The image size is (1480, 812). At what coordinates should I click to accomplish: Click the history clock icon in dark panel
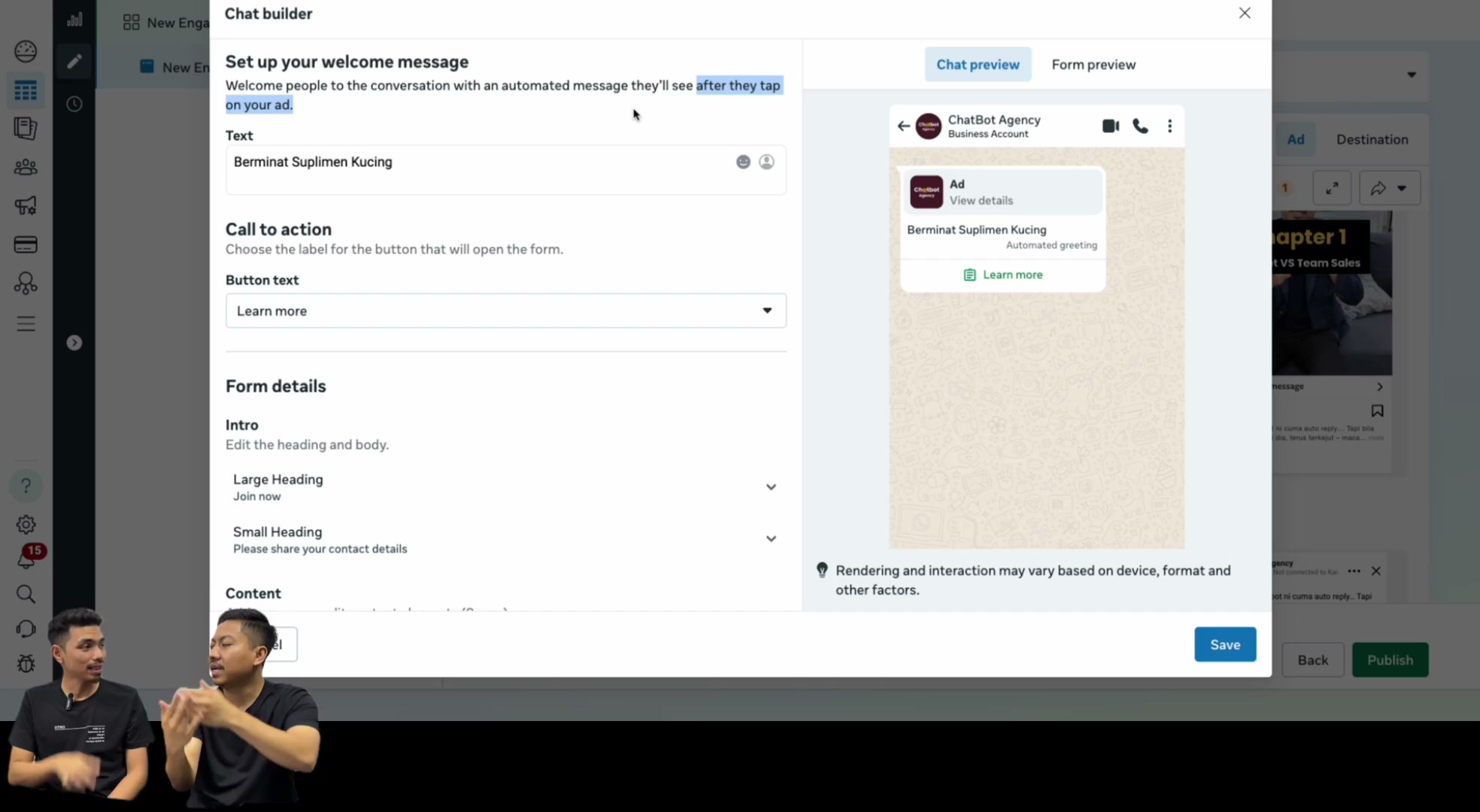click(x=74, y=104)
